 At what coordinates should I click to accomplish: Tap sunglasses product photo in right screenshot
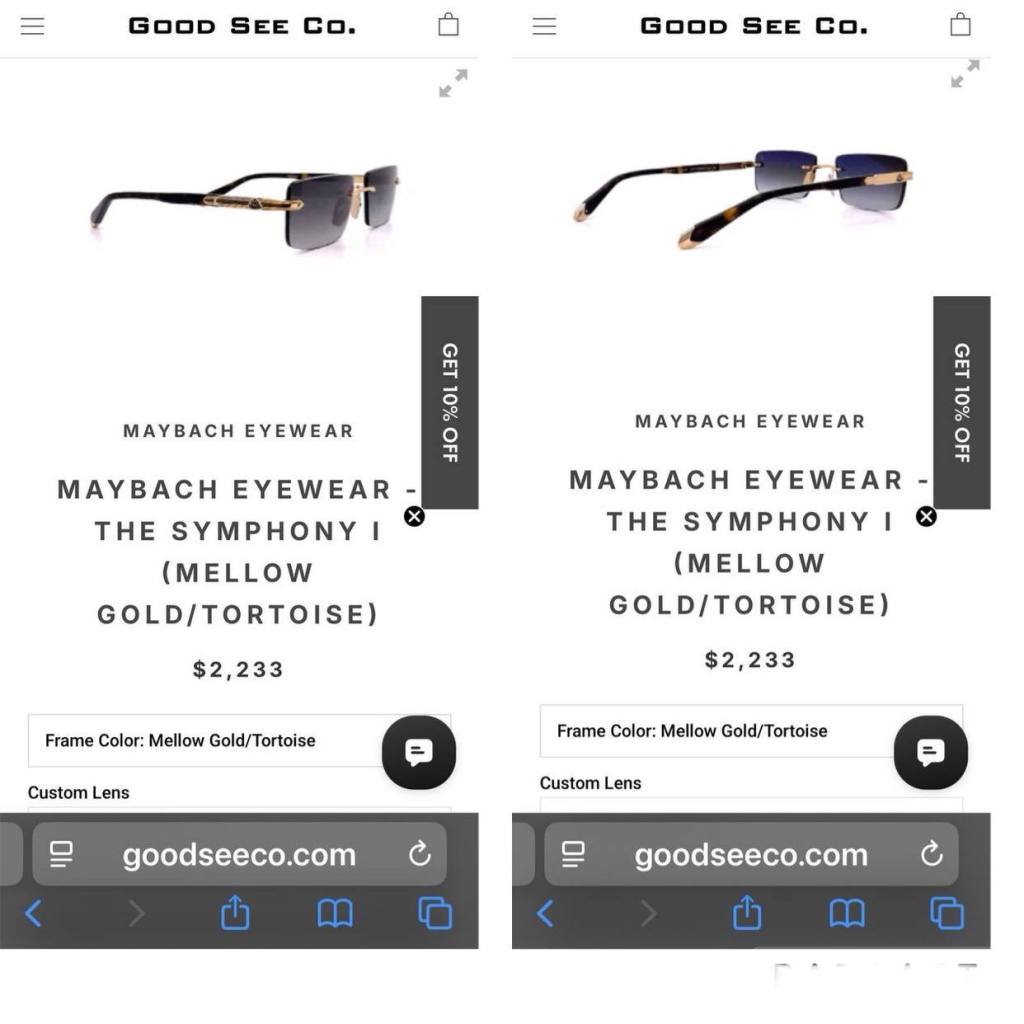pyautogui.click(x=744, y=199)
